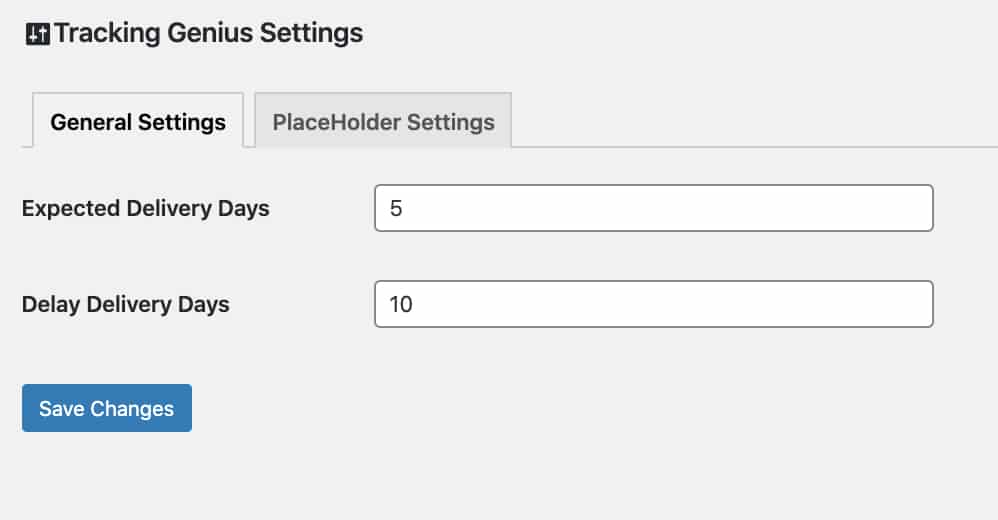Focus the Delay Delivery Days input field
Image resolution: width=998 pixels, height=520 pixels.
click(653, 304)
